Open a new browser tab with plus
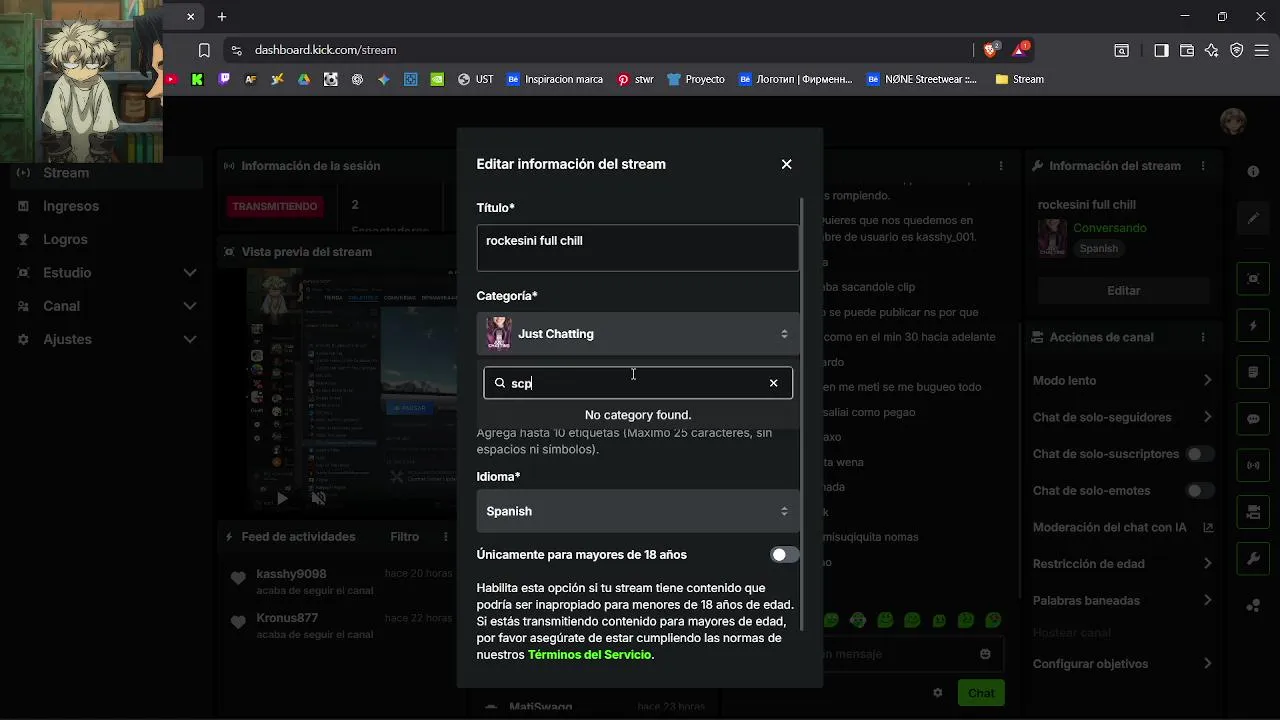Viewport: 1280px width, 720px height. 222,17
